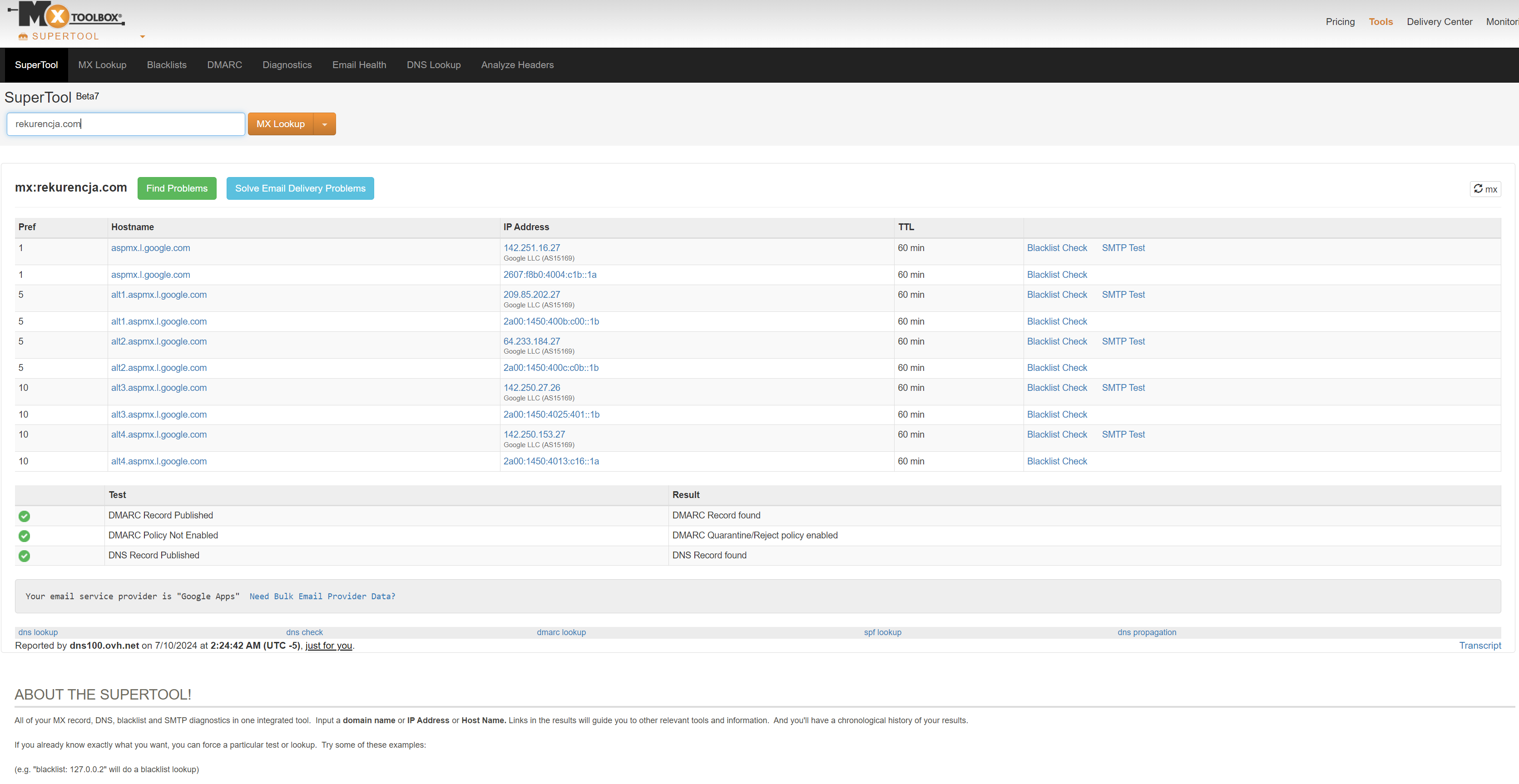Open the dns check footer link

(304, 632)
